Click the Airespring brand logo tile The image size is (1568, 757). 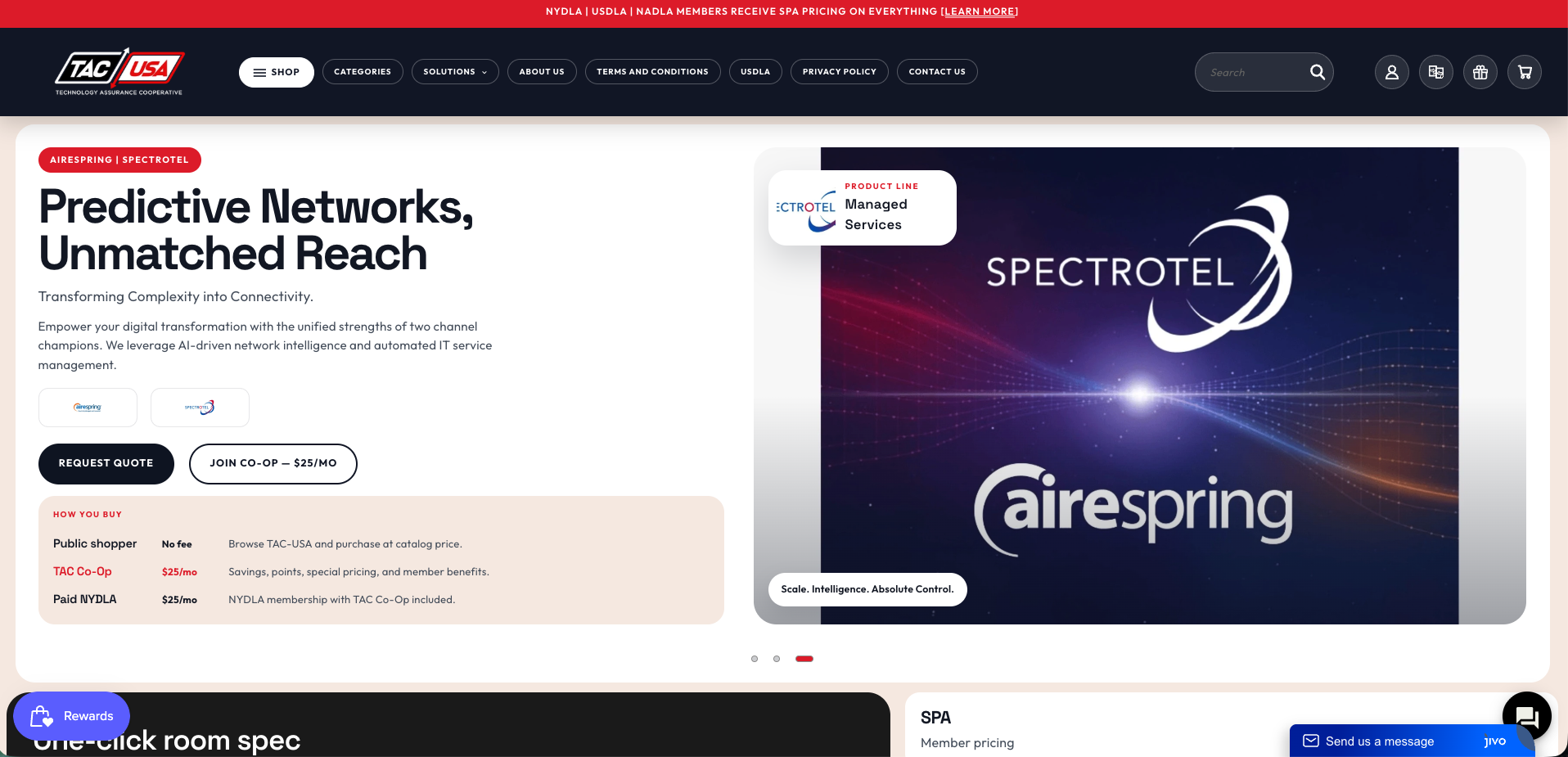[88, 408]
